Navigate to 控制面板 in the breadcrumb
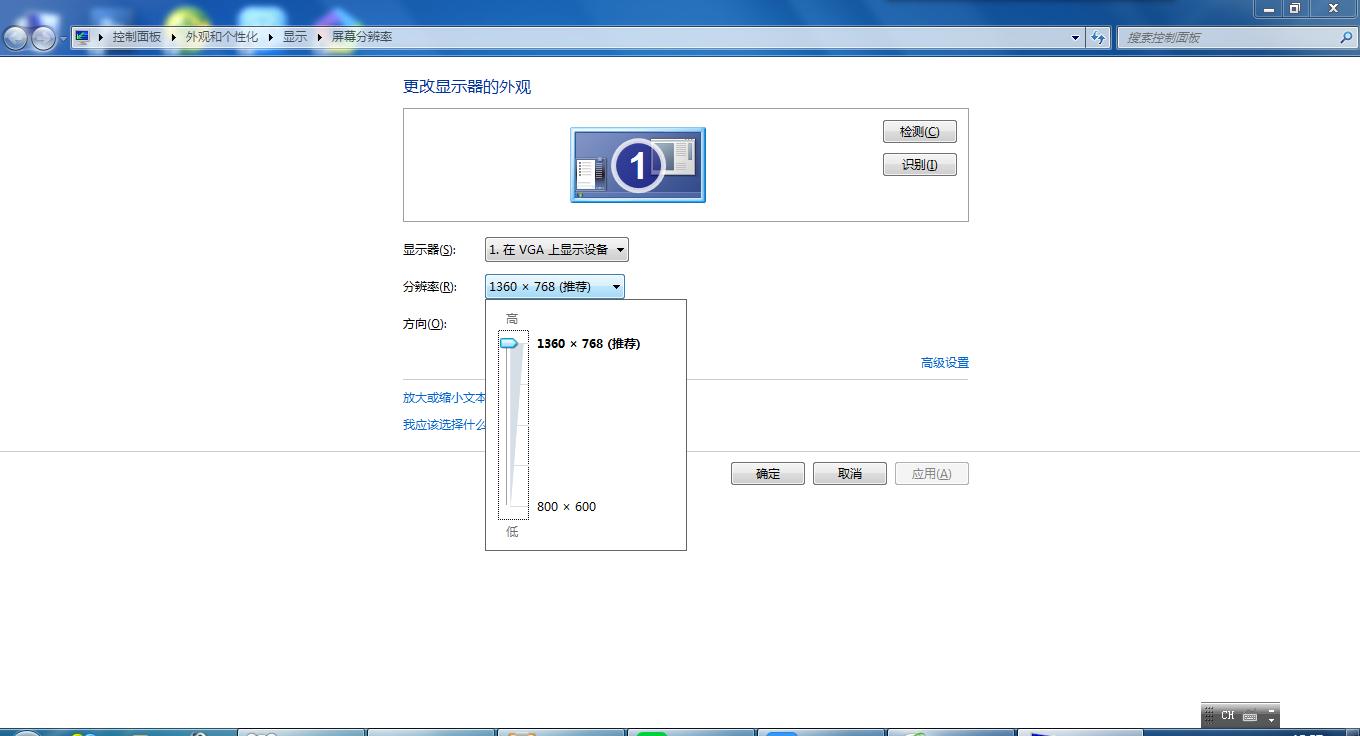The height and width of the screenshot is (736, 1360). pos(136,37)
